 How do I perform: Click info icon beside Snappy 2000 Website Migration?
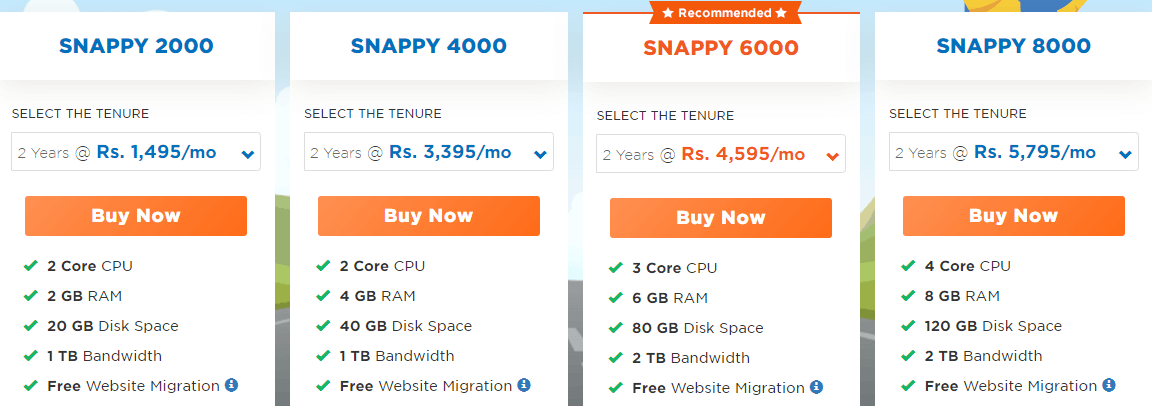click(231, 385)
